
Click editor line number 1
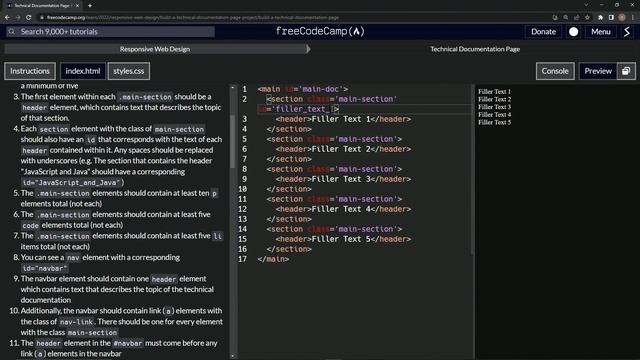[x=244, y=89]
